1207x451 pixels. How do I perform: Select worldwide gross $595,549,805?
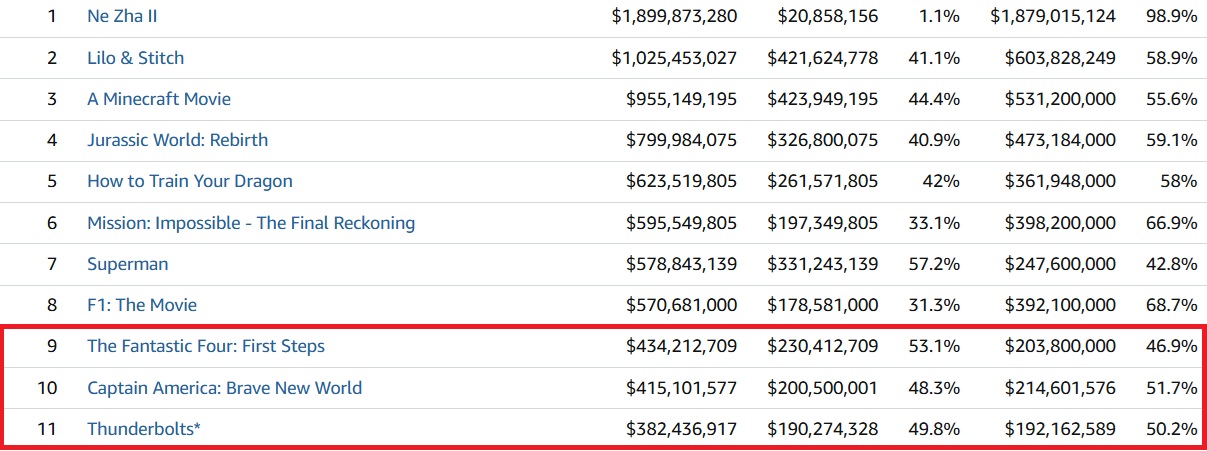coord(681,223)
